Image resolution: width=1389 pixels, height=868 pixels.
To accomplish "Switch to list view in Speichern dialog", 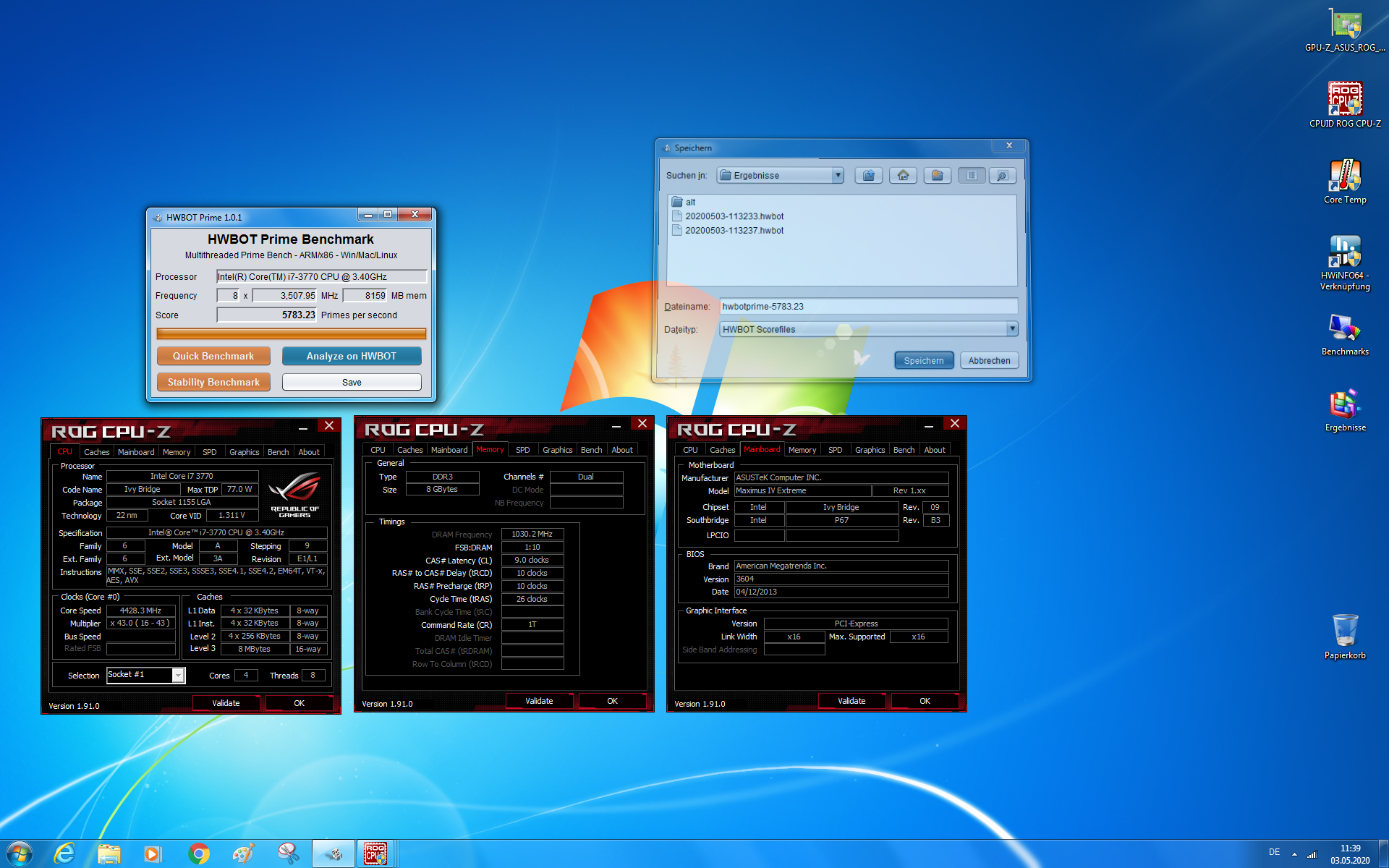I will tap(972, 176).
